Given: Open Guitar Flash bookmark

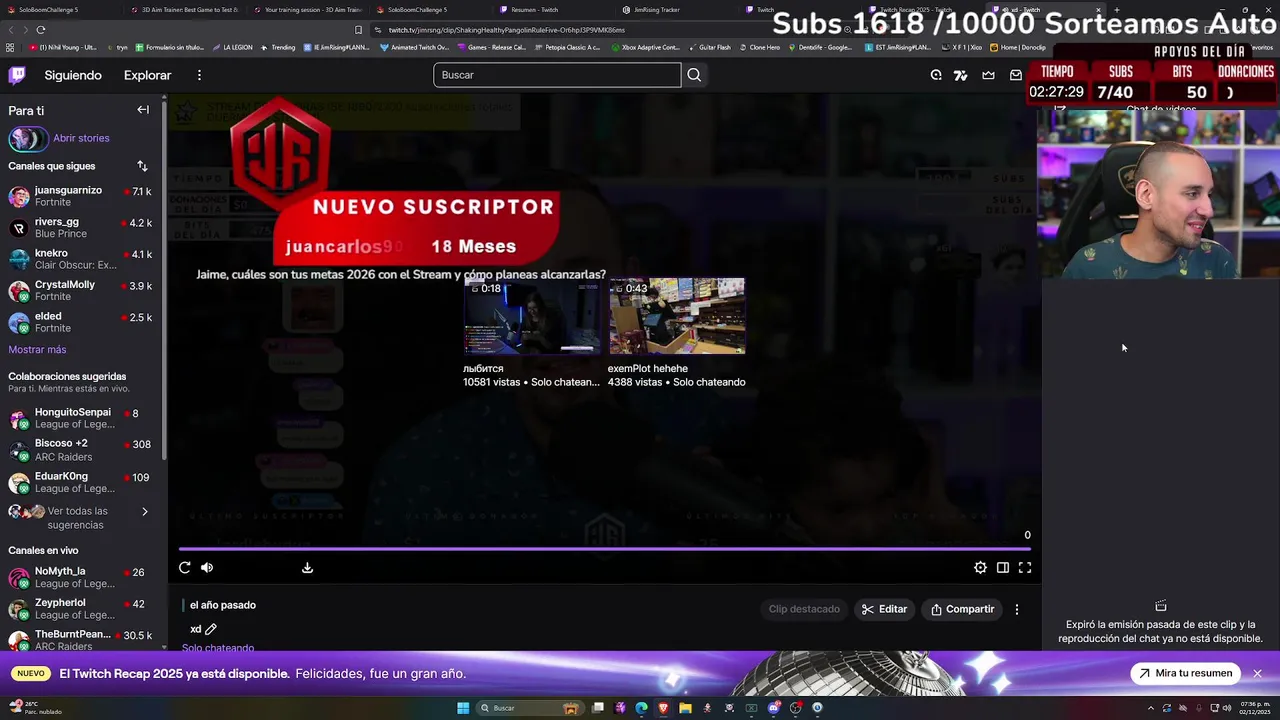Looking at the screenshot, I should pyautogui.click(x=709, y=47).
